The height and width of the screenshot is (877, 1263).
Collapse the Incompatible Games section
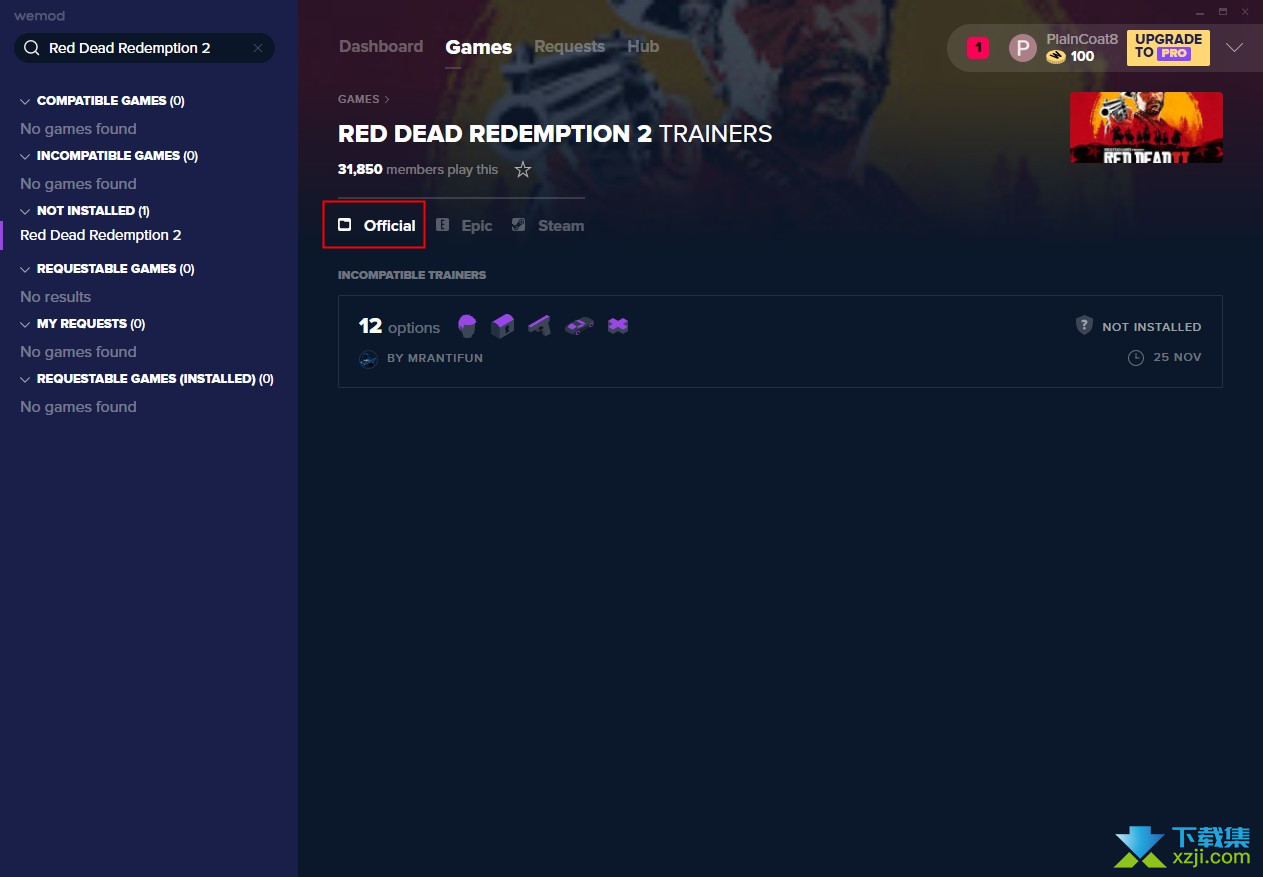click(x=25, y=156)
